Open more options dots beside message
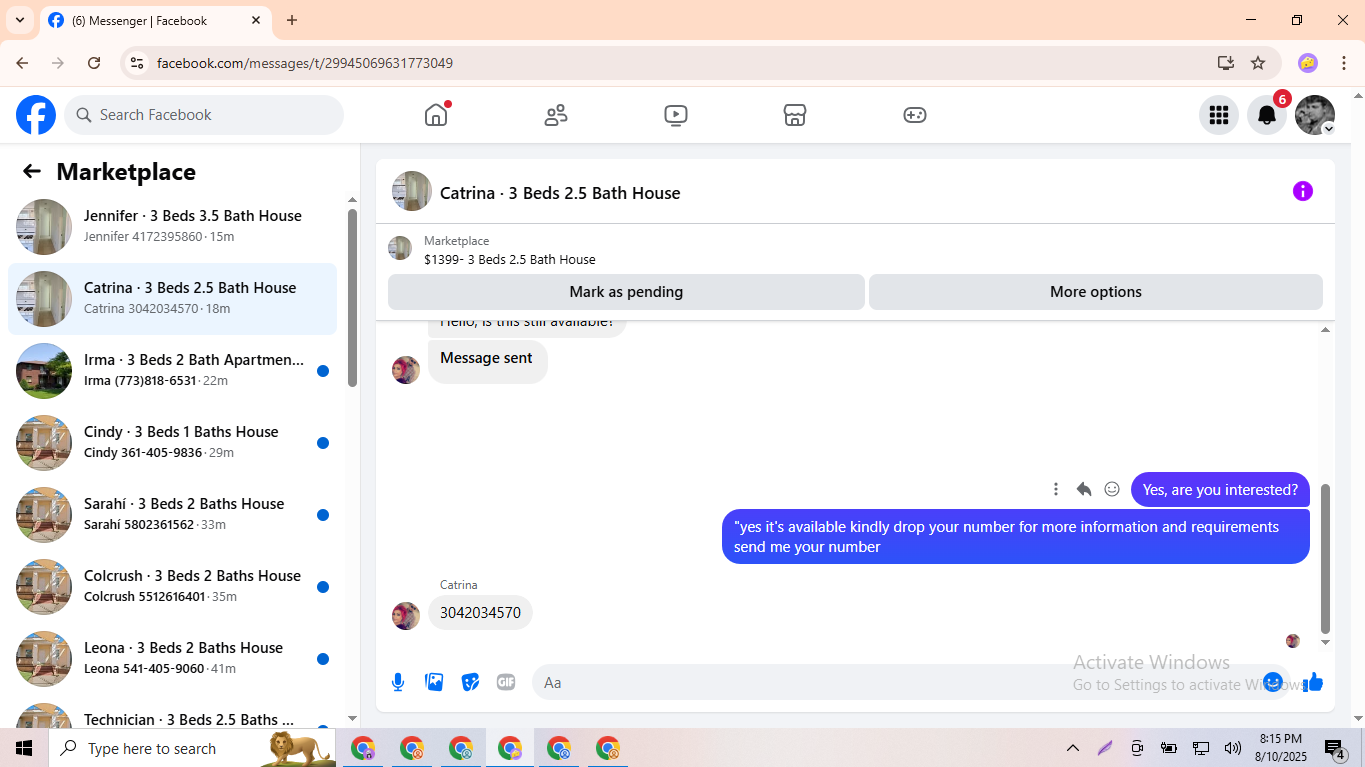 click(x=1055, y=489)
